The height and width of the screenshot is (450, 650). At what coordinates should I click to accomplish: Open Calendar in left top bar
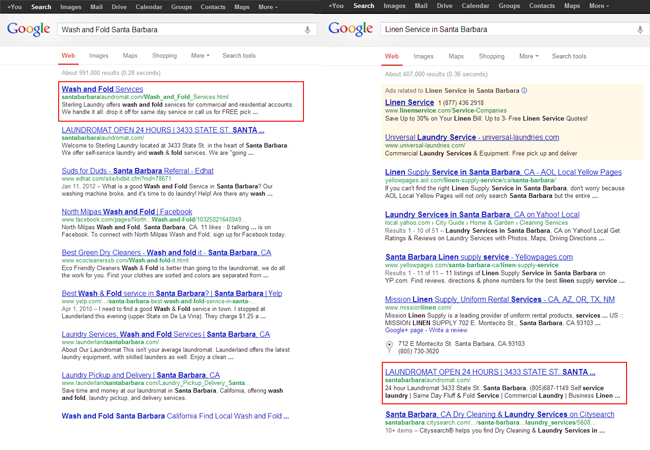point(149,7)
